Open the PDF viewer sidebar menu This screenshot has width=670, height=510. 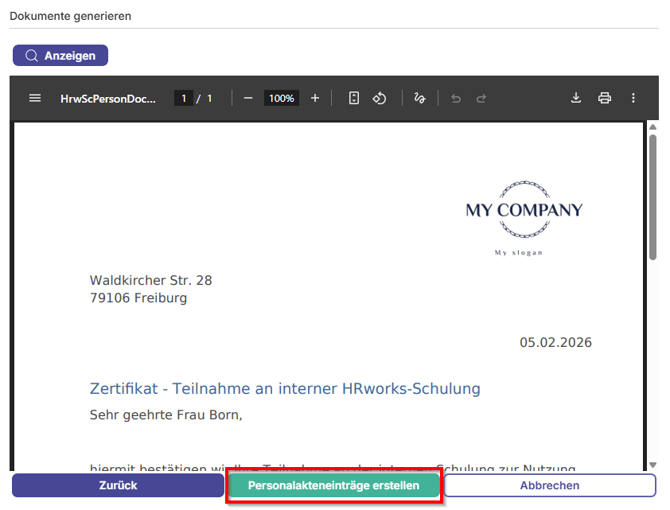[x=35, y=98]
